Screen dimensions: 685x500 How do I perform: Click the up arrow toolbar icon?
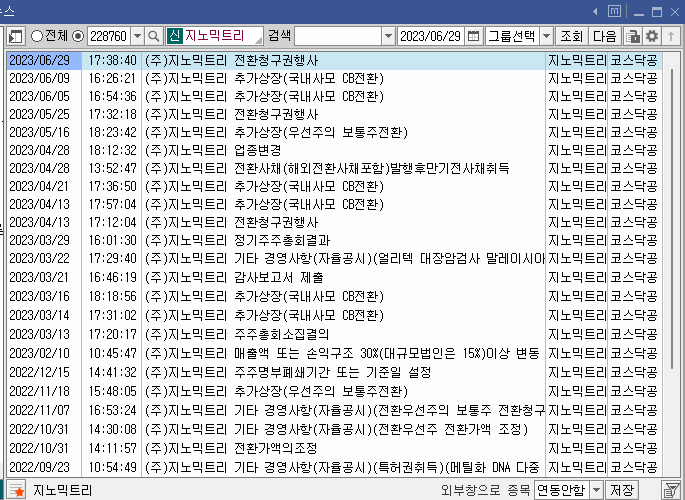point(671,36)
